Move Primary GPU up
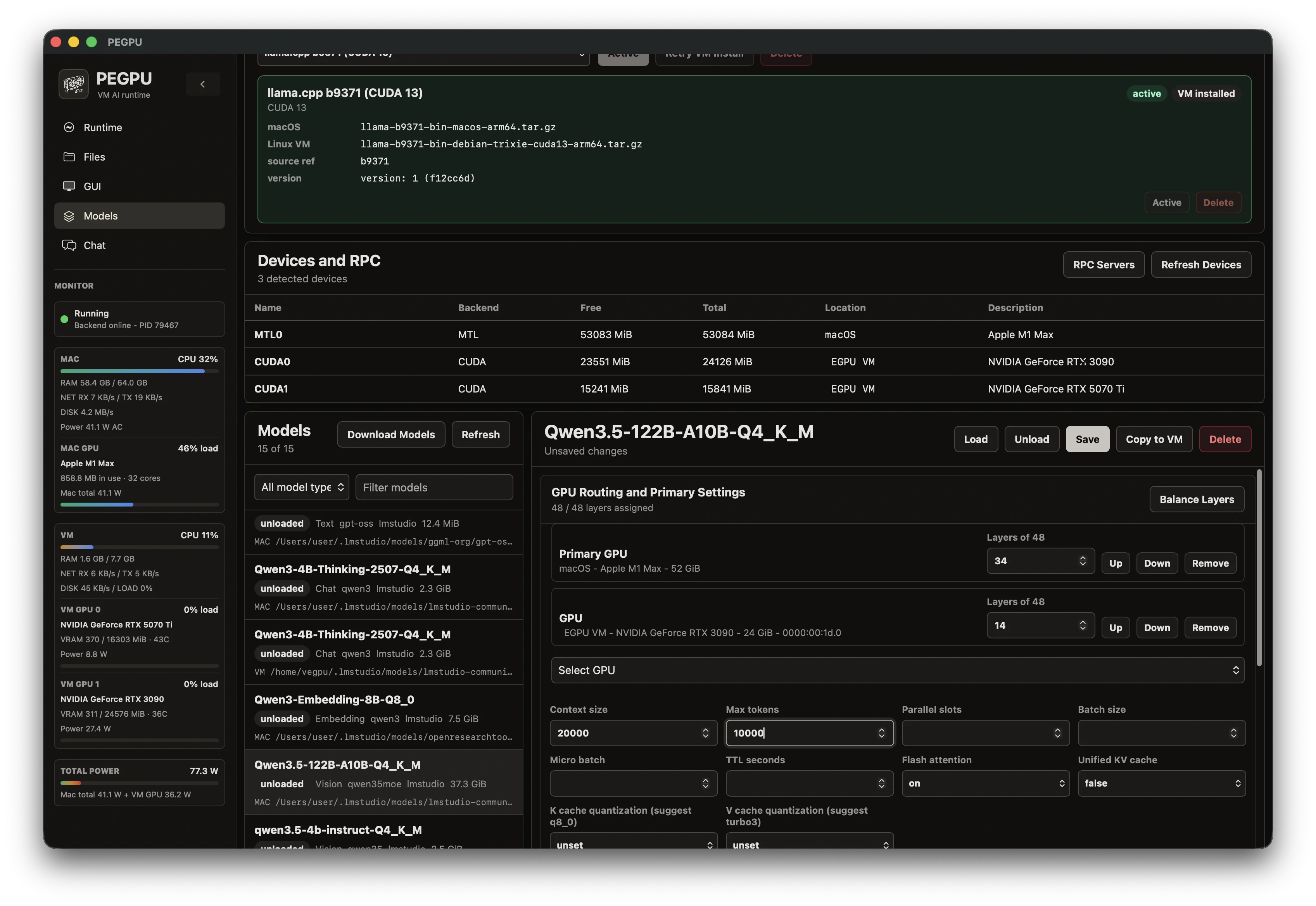 pyautogui.click(x=1115, y=563)
